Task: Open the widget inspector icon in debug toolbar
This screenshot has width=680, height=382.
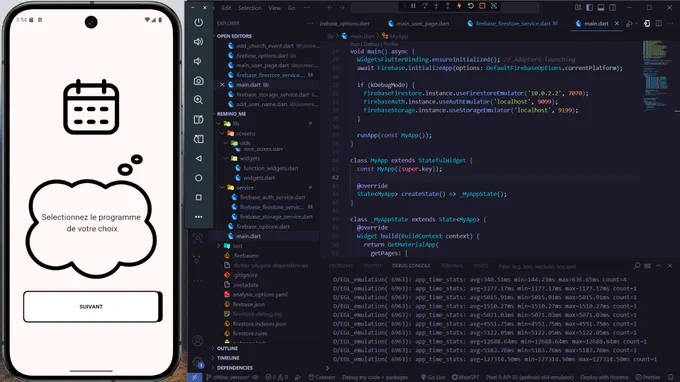Action: click(x=494, y=6)
